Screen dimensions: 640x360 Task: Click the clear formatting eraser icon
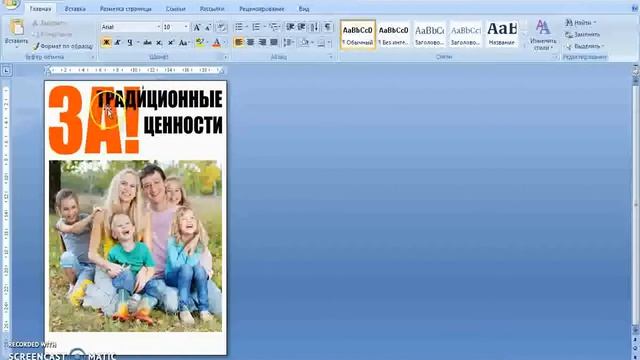221,27
